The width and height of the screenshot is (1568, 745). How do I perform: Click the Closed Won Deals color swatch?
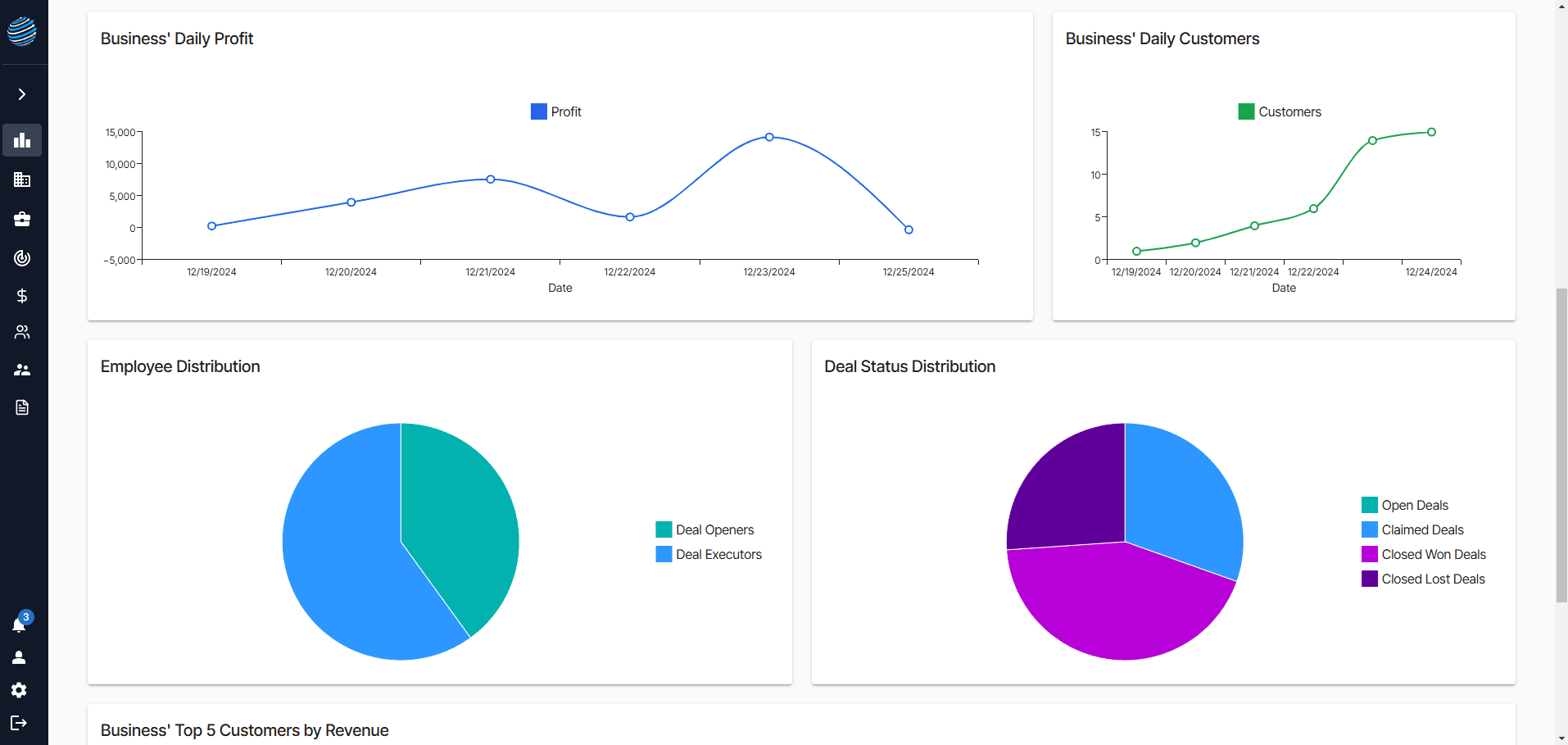(1370, 554)
